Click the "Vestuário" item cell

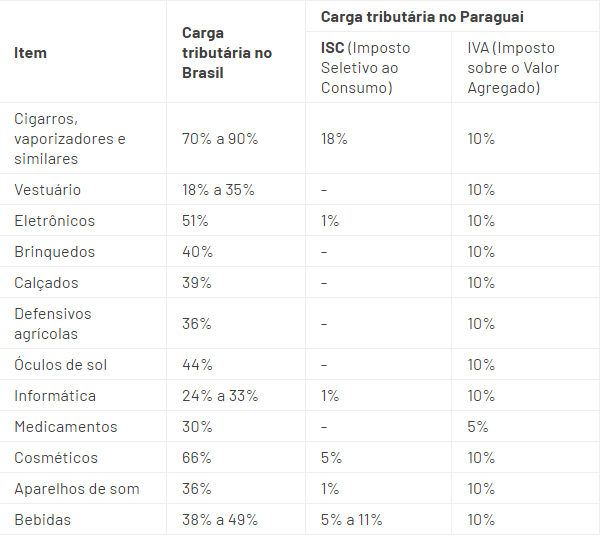coord(48,190)
